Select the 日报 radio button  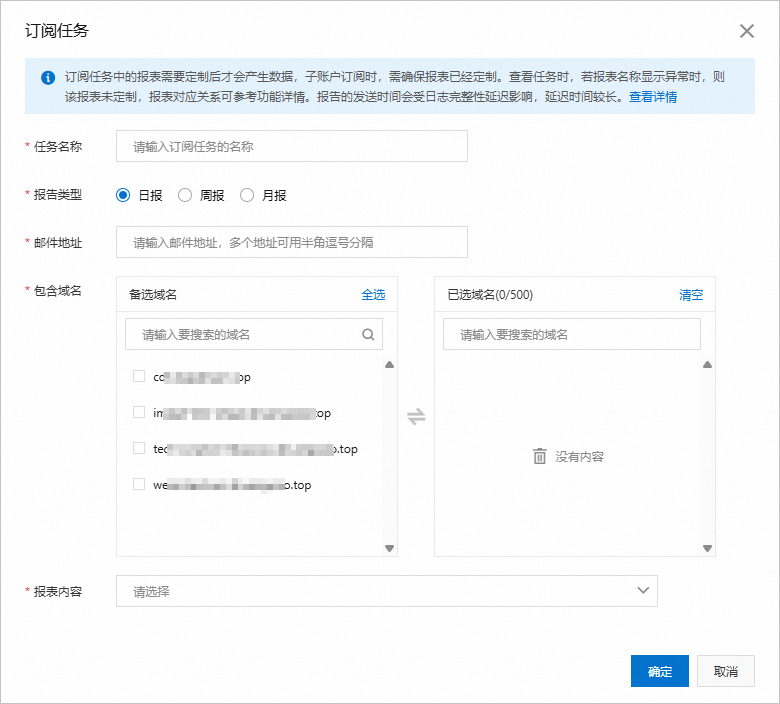click(123, 195)
